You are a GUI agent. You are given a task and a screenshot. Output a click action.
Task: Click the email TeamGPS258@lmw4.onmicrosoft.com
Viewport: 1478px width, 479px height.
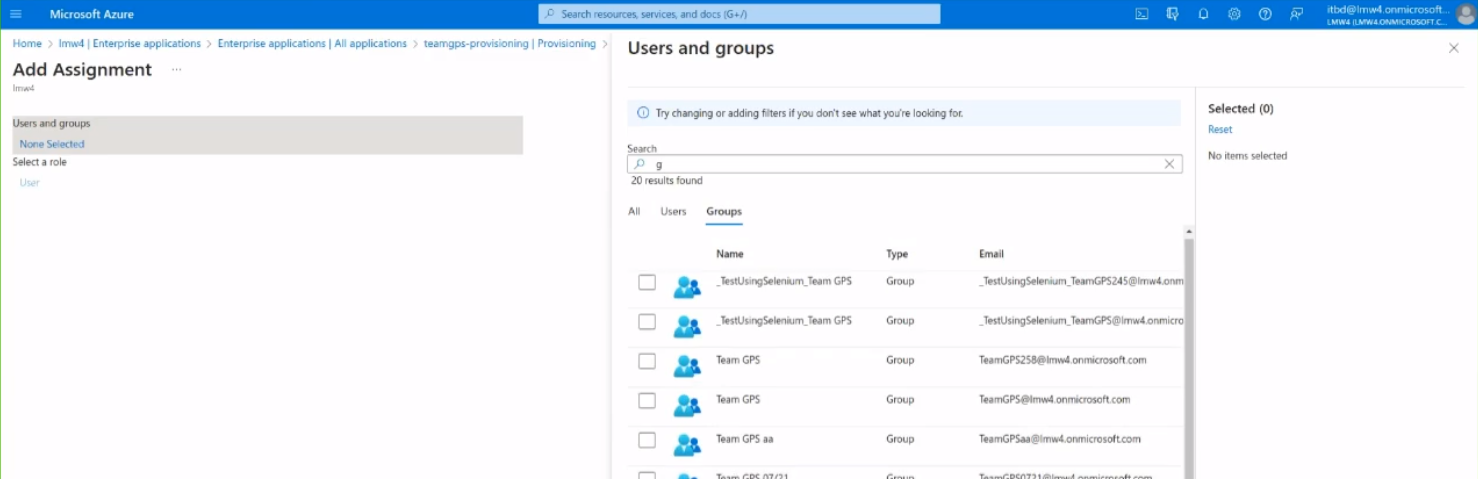point(1063,360)
